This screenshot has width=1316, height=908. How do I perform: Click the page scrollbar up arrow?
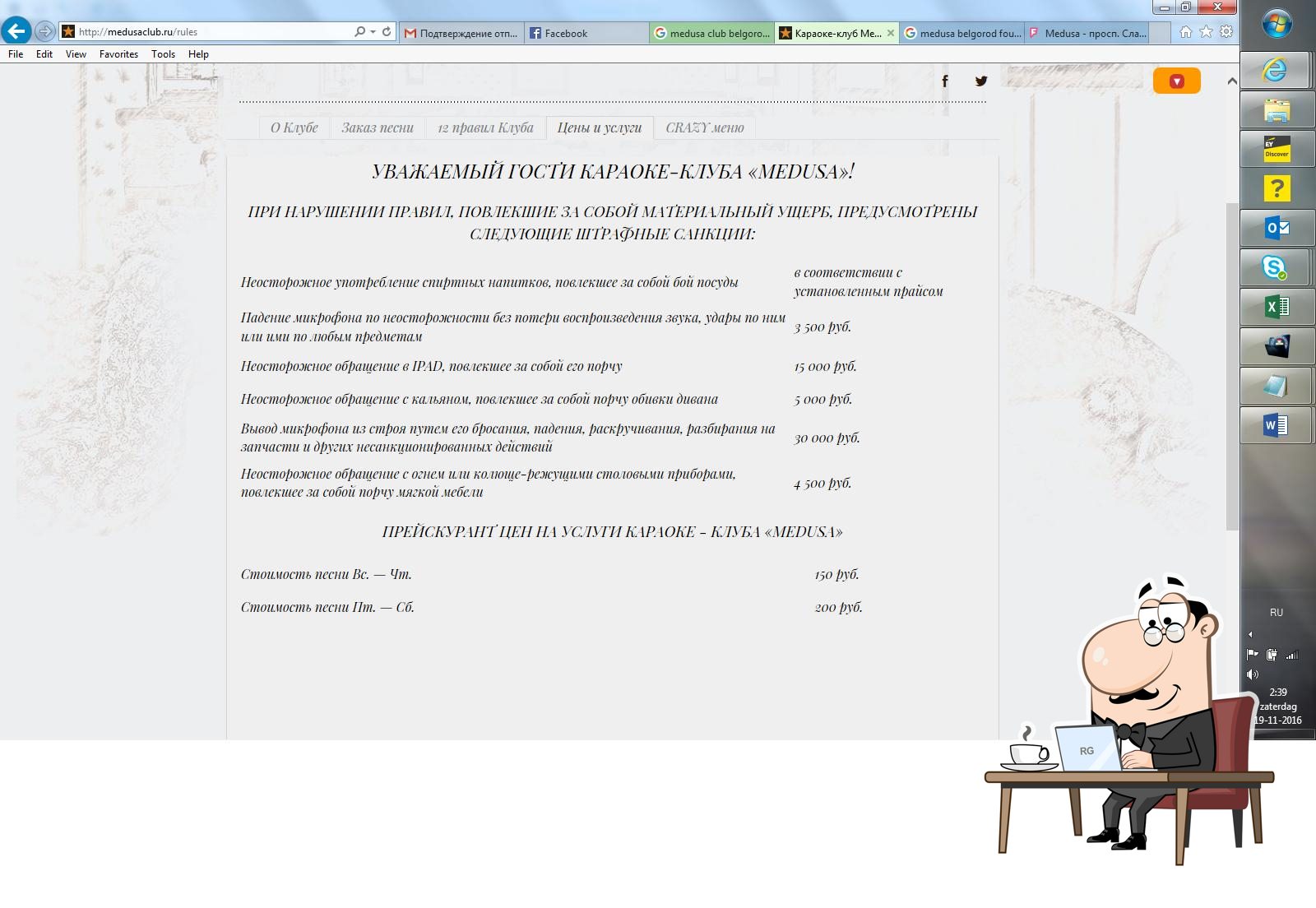(x=1232, y=81)
